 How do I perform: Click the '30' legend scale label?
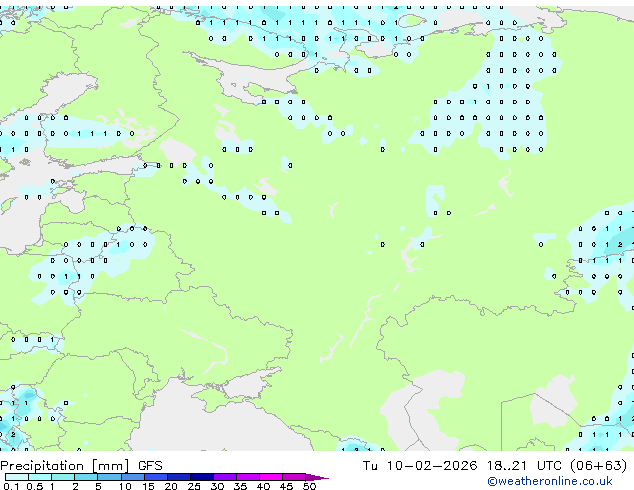point(217,486)
